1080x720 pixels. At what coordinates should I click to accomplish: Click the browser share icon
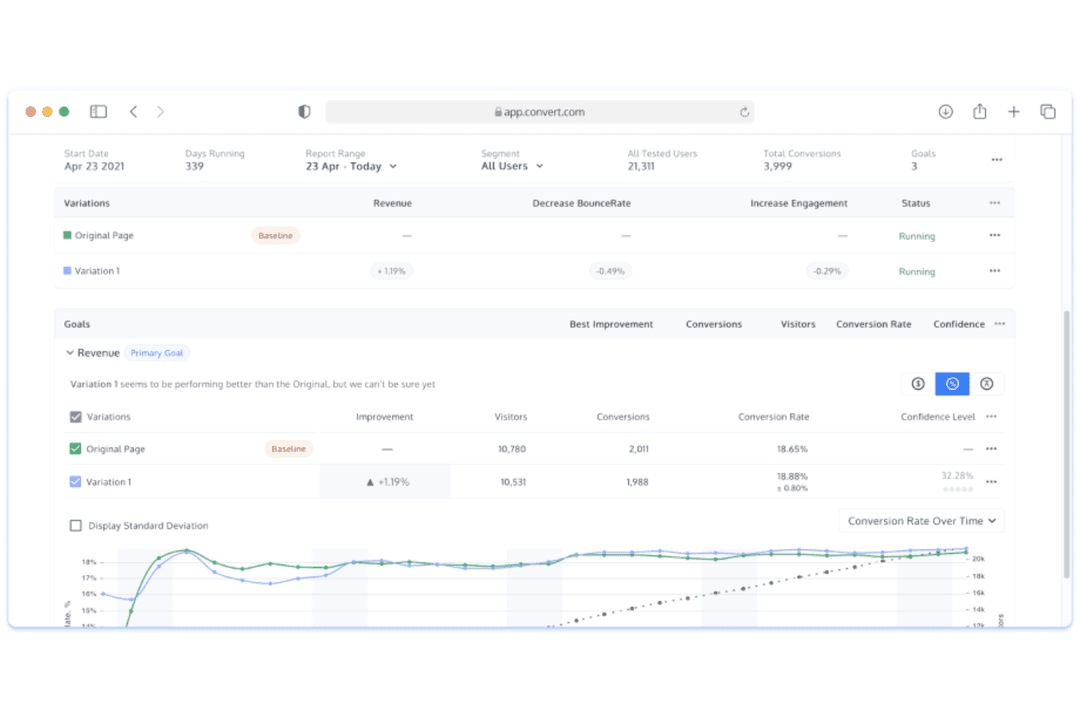point(979,111)
